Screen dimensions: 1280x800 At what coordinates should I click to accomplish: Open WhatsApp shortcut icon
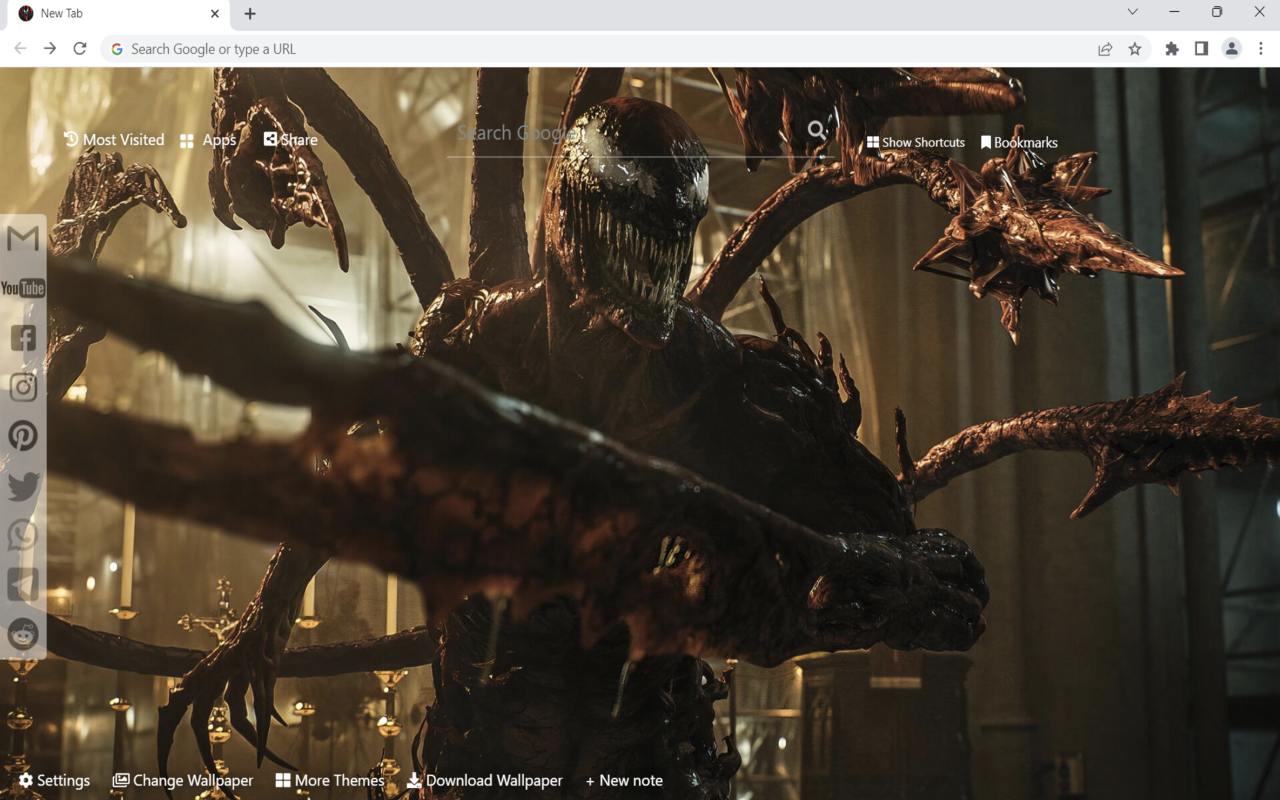point(23,535)
